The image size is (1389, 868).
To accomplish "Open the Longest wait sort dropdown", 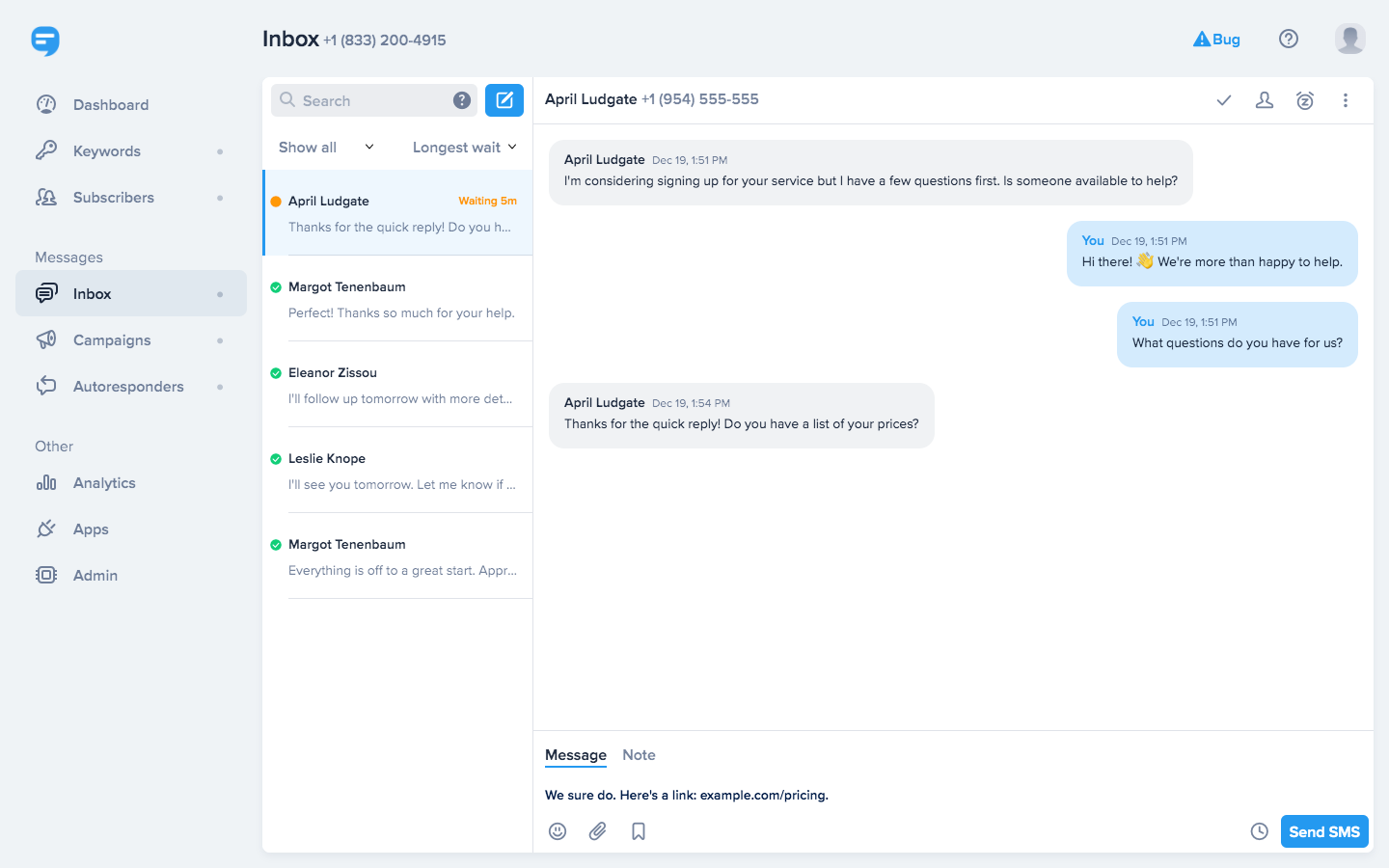I will [x=464, y=148].
